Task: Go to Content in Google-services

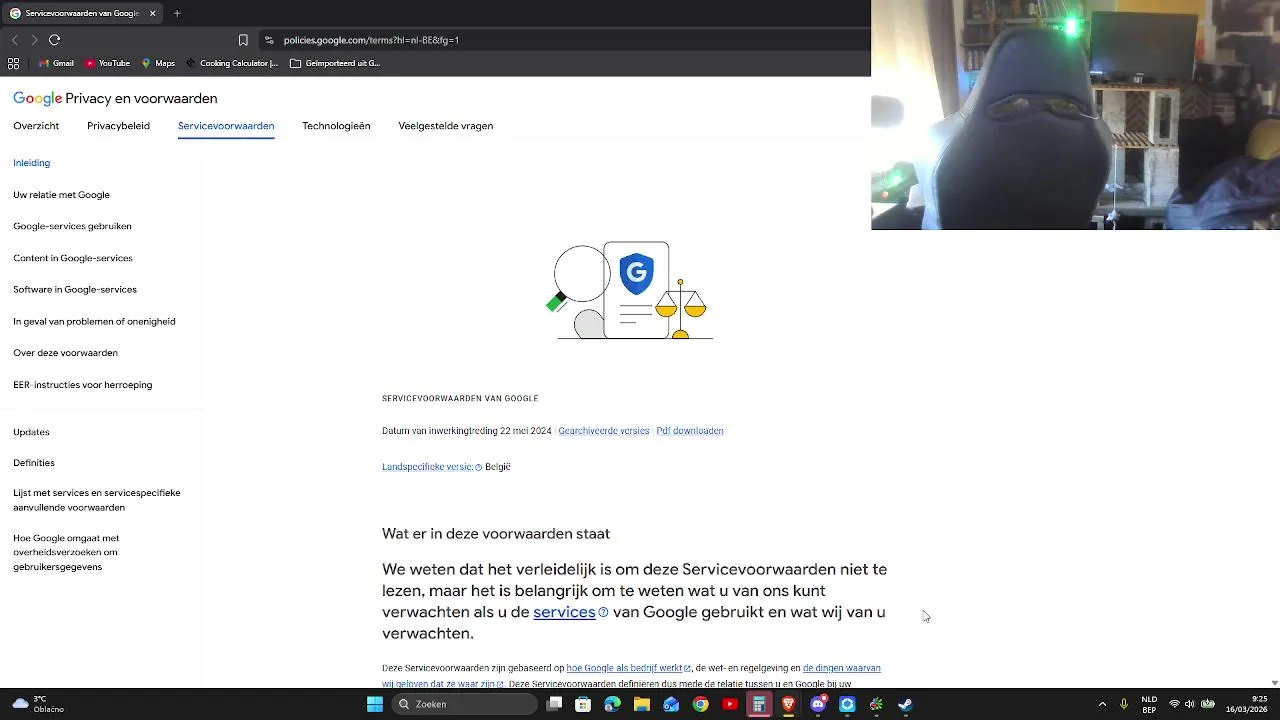Action: [73, 258]
